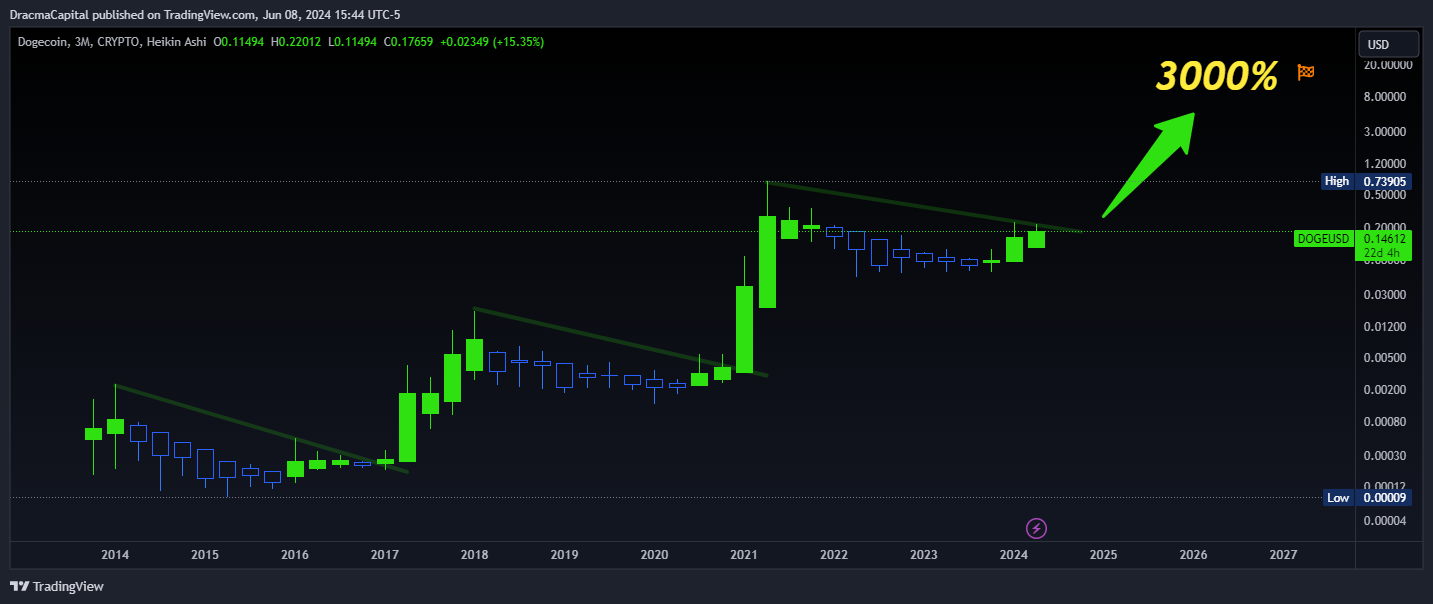
Task: Click the DOGEUSD price label
Action: click(x=1323, y=238)
